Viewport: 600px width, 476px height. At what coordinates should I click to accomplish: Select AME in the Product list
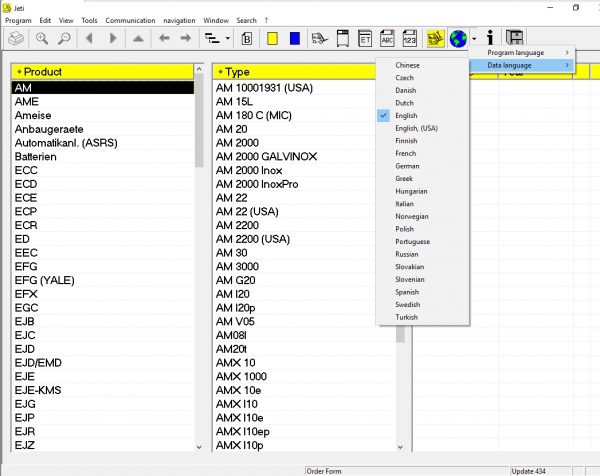pos(103,102)
